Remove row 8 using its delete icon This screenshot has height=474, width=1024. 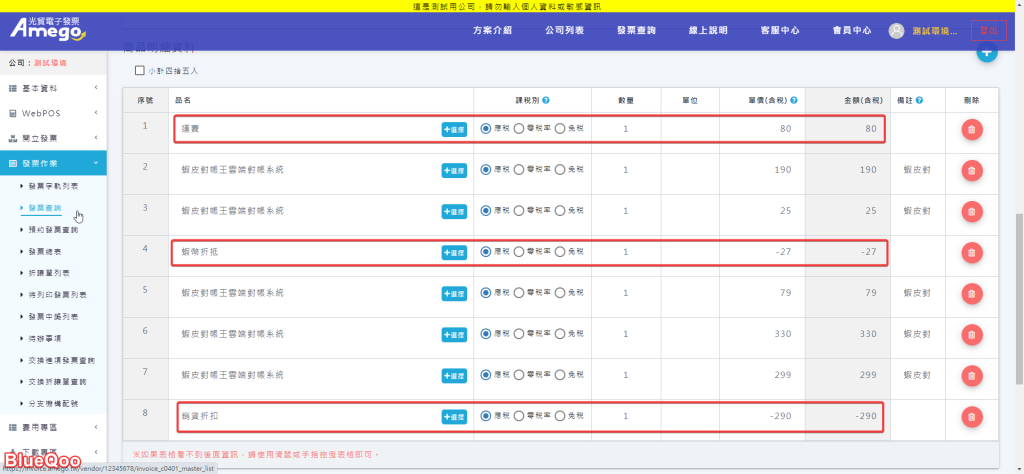971,417
